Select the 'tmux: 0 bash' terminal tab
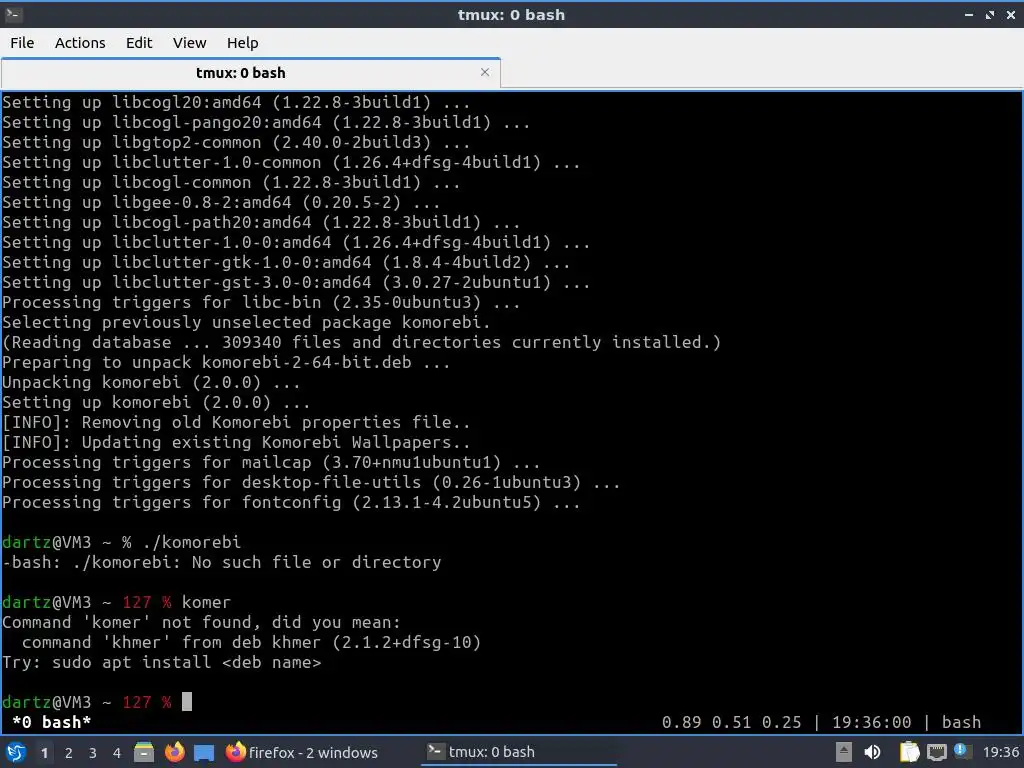1024x768 pixels. (251, 73)
